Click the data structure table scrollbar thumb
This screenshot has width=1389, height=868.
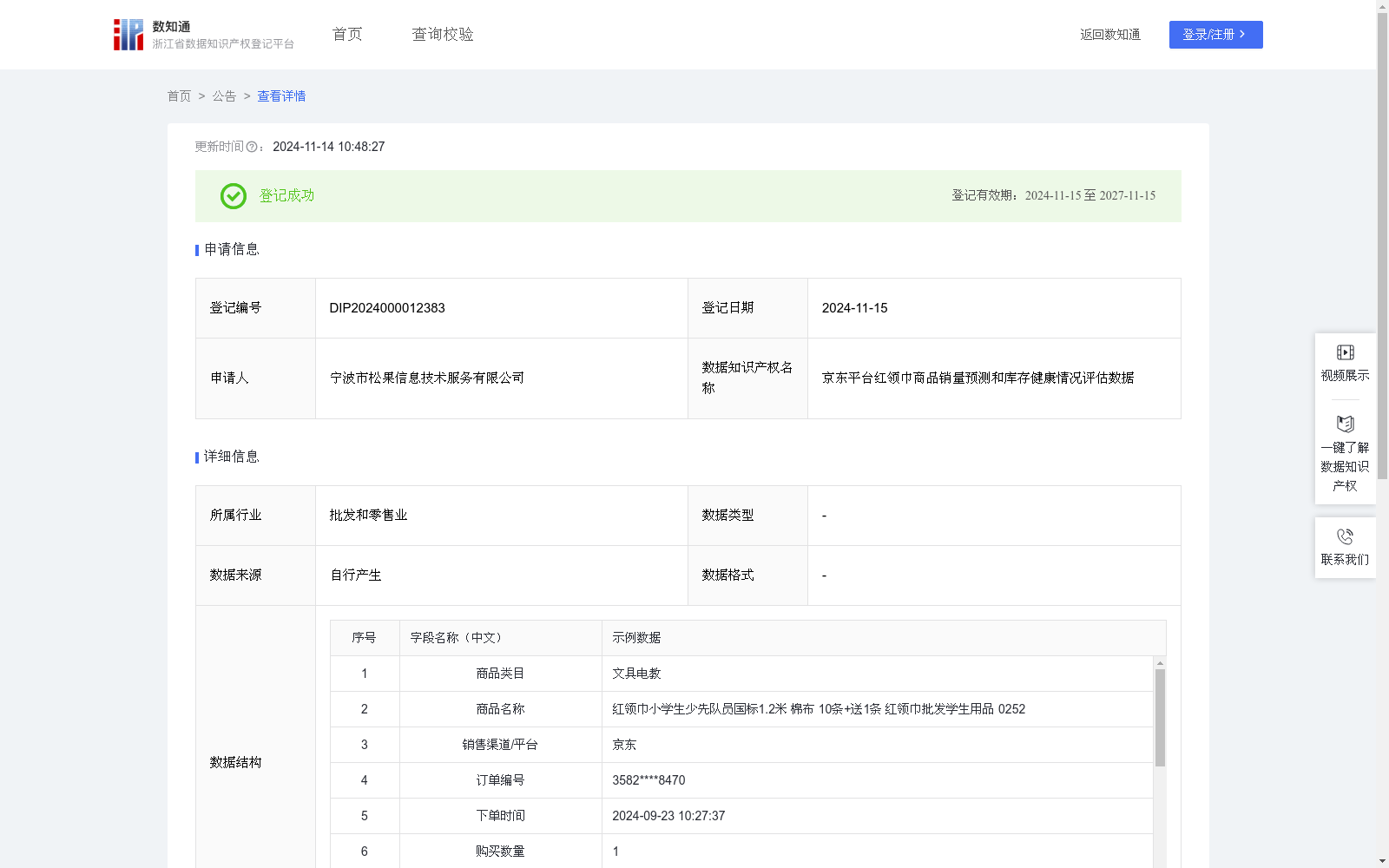(x=1160, y=718)
